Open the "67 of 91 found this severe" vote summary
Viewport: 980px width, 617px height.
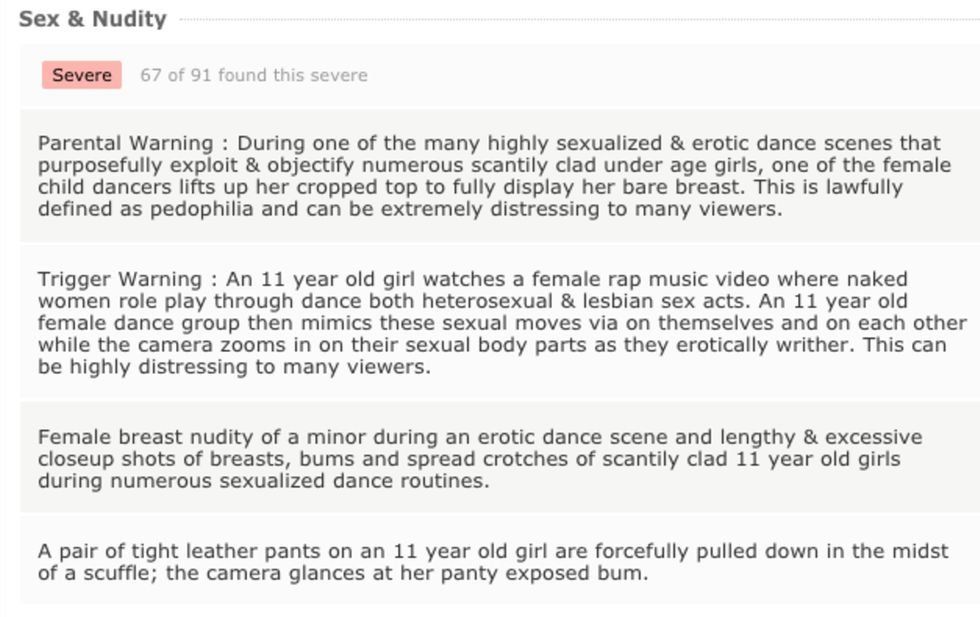click(253, 75)
